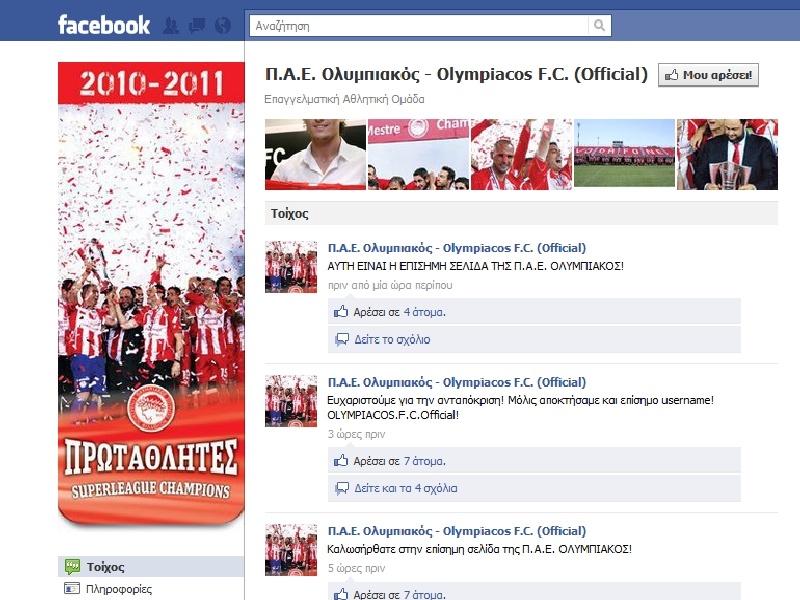This screenshot has height=600, width=800.
Task: Open the author link of the 'Καλωσήρθατε' post
Action: [457, 531]
